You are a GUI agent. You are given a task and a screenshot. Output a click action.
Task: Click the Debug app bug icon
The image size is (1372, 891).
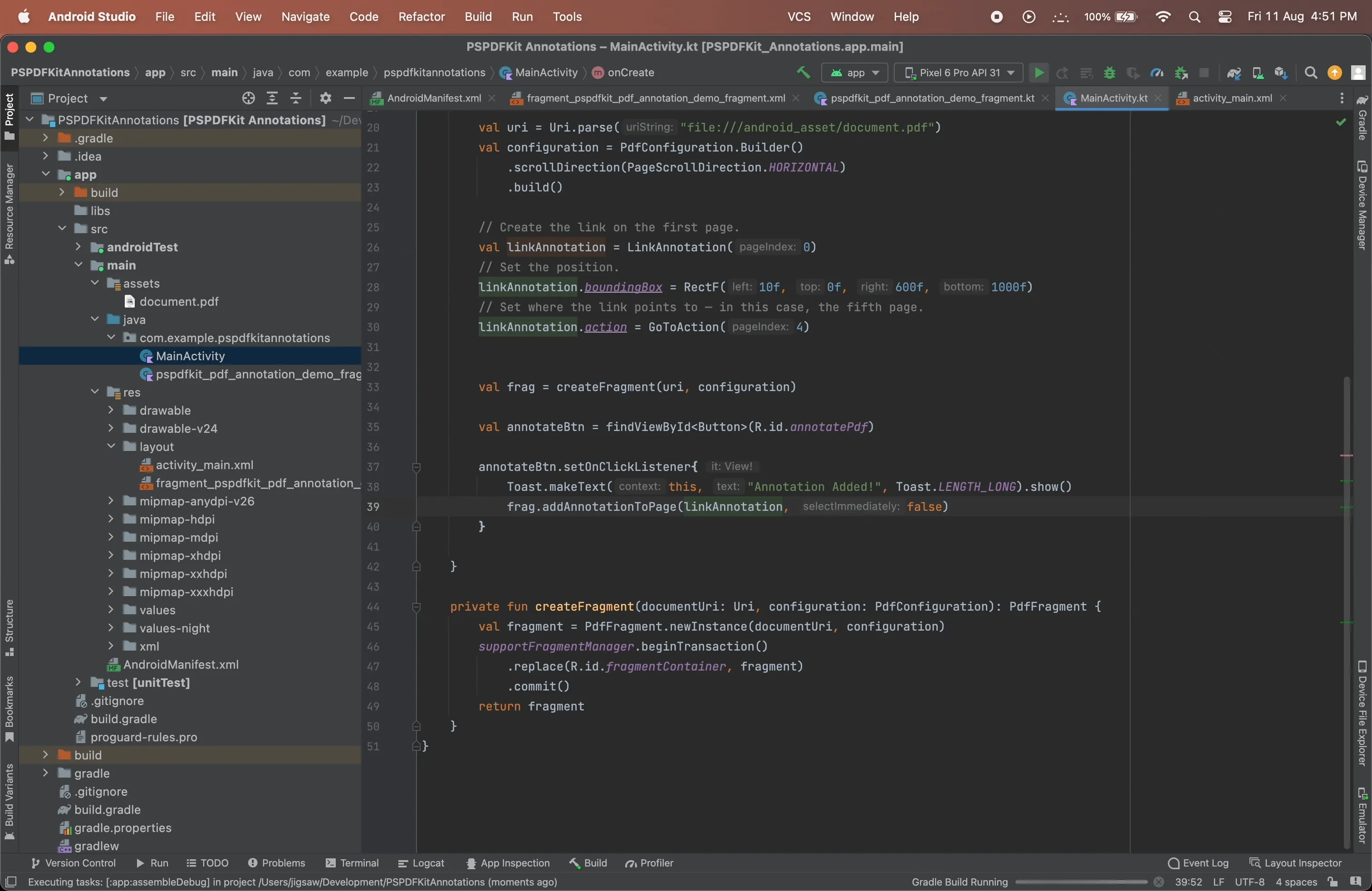coord(1109,73)
